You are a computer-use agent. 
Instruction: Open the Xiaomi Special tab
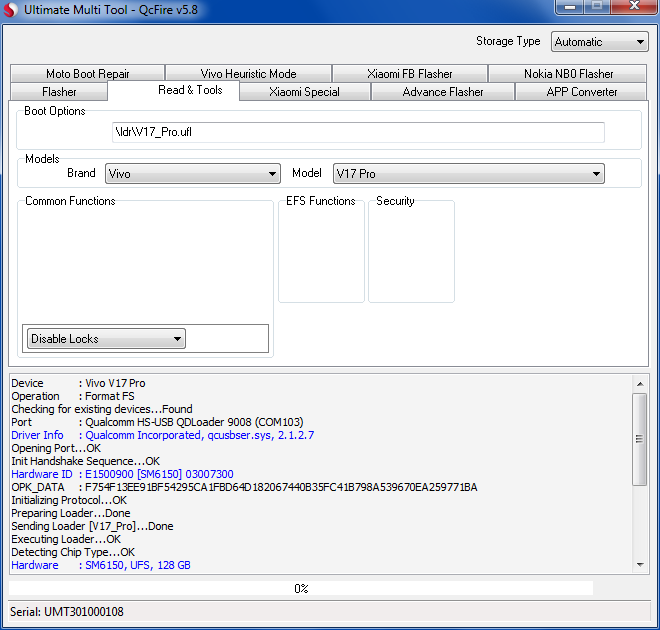click(x=304, y=92)
